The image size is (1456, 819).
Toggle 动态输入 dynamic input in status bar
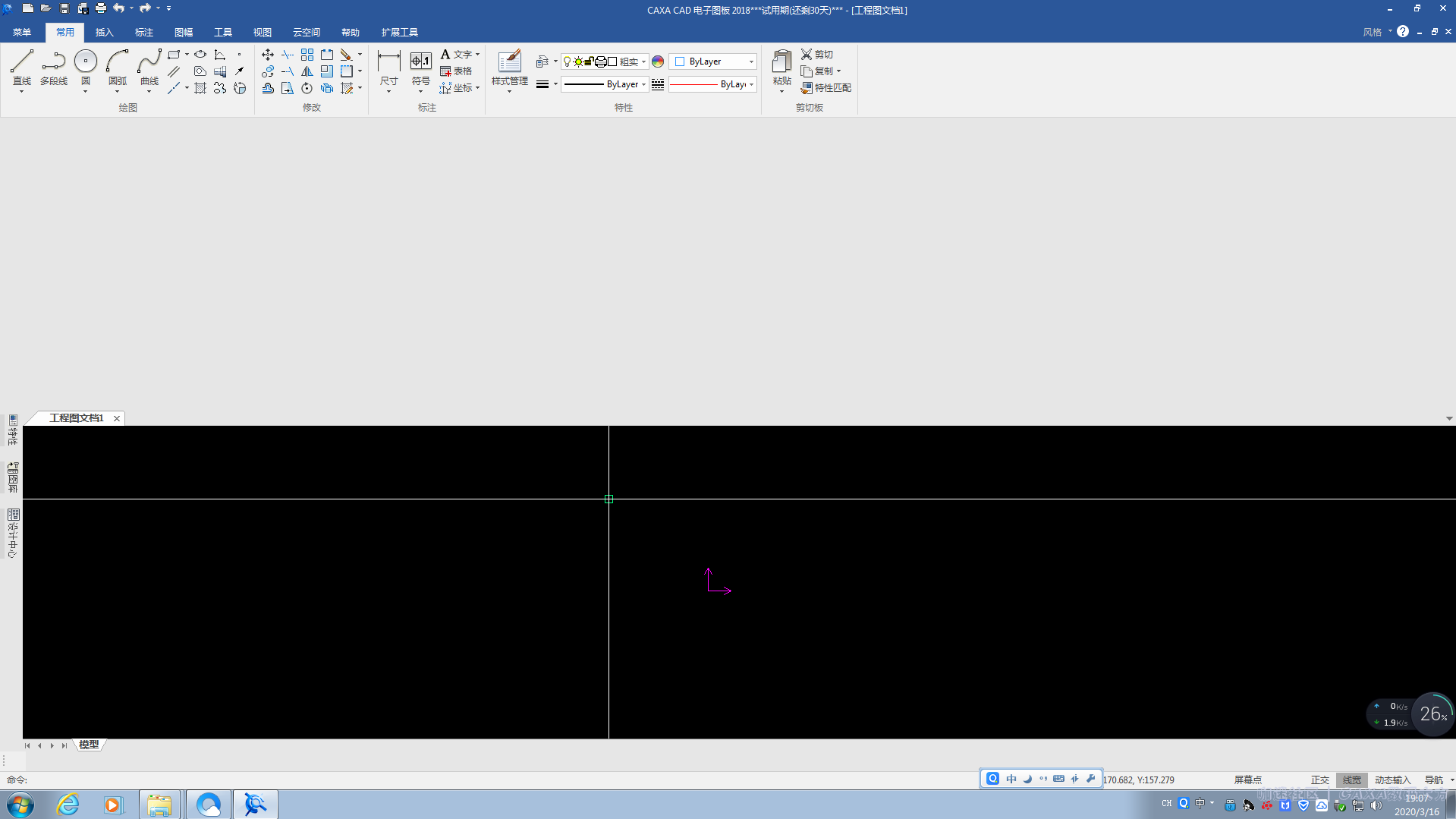1392,780
